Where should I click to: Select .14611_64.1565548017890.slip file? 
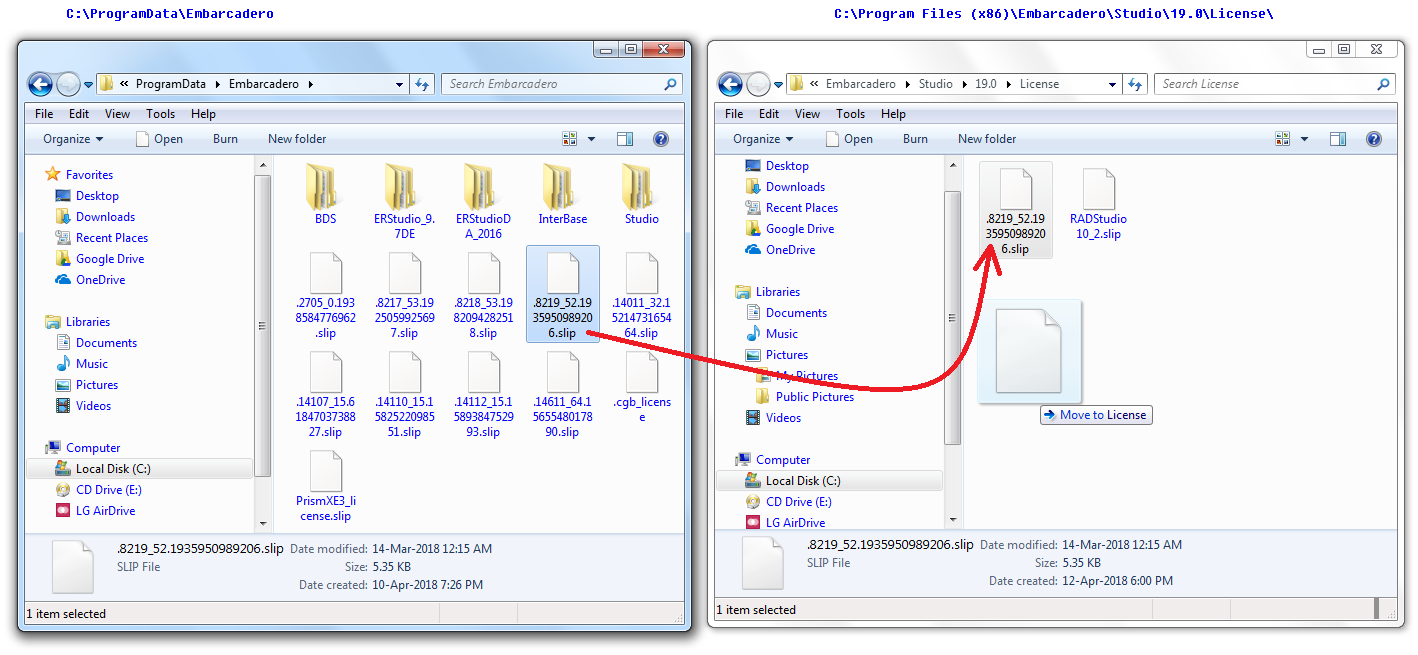point(562,395)
